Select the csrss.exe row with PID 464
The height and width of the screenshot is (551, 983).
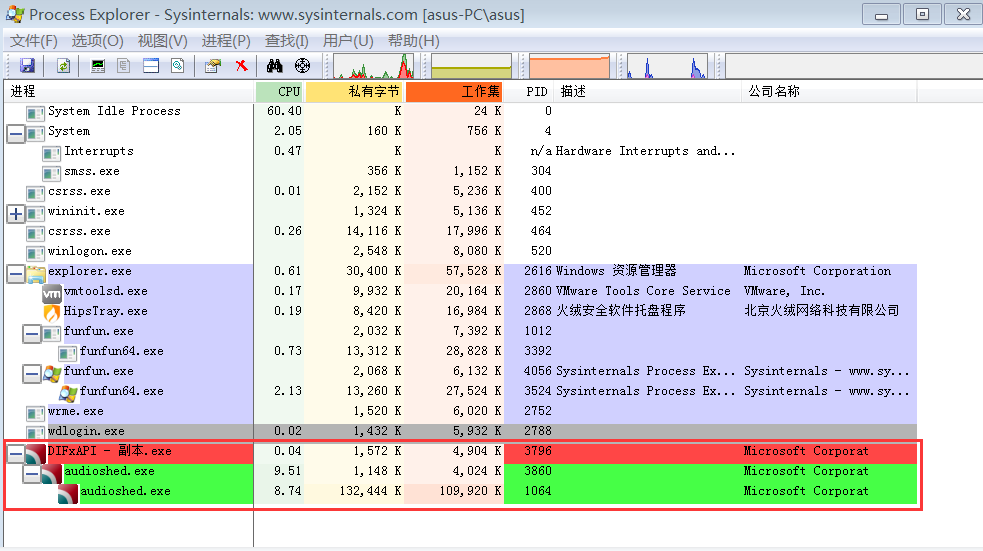point(461,231)
